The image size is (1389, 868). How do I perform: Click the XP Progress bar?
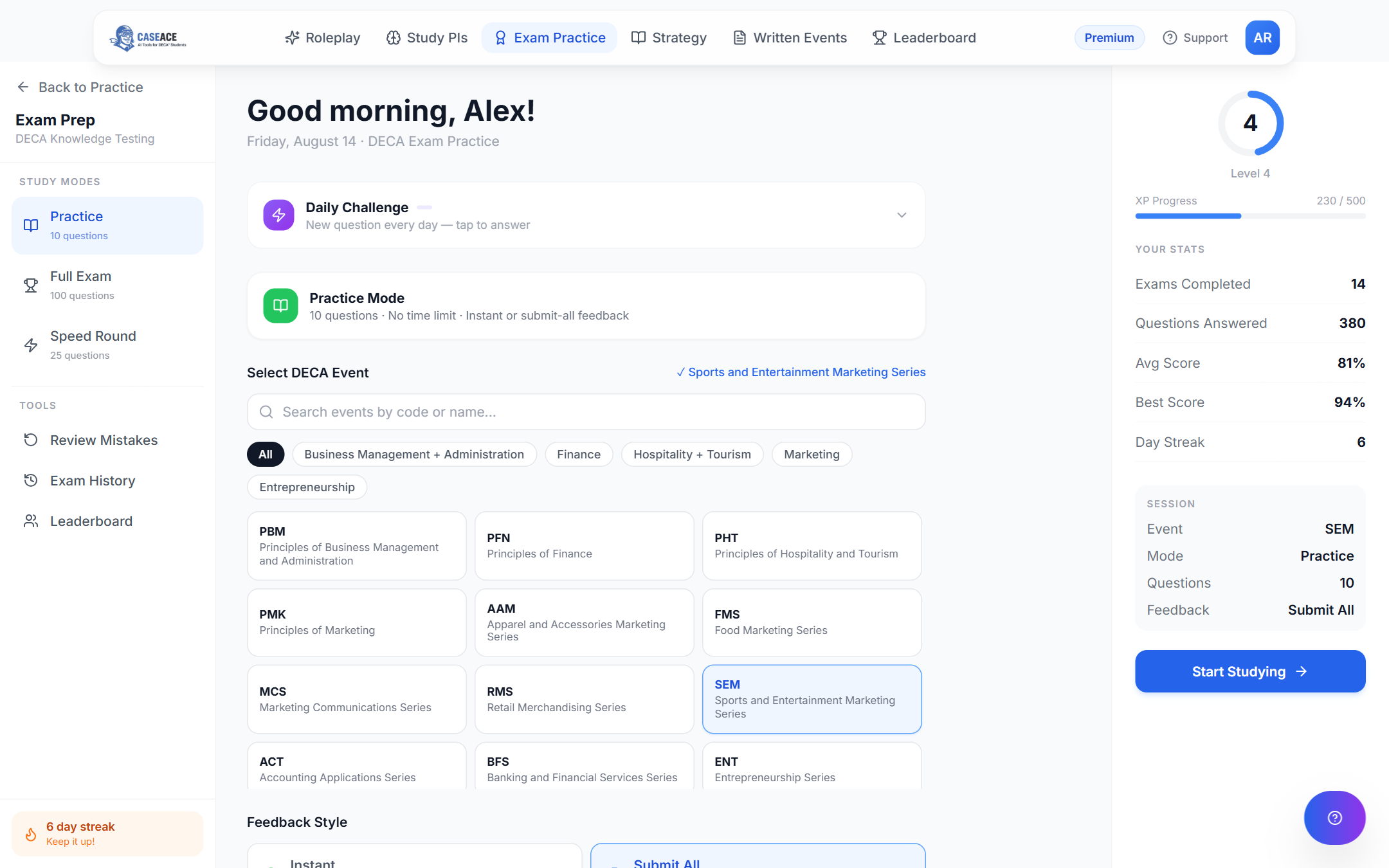point(1250,216)
